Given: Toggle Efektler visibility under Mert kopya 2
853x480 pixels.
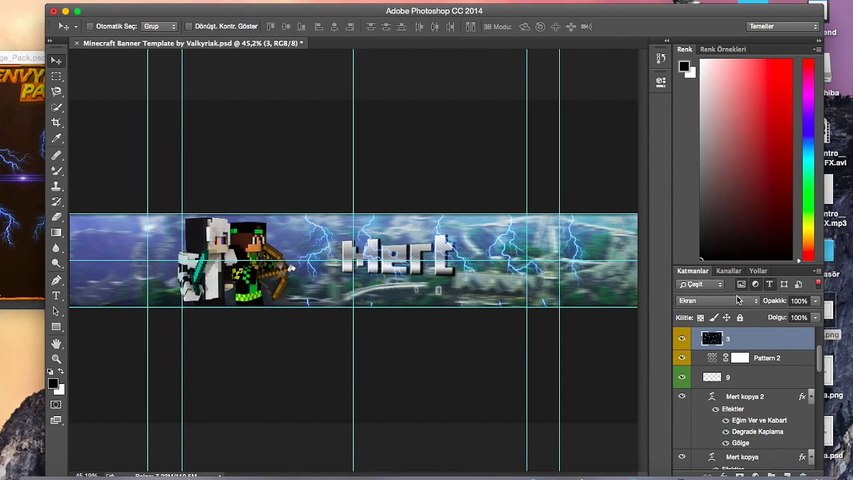Looking at the screenshot, I should 716,409.
